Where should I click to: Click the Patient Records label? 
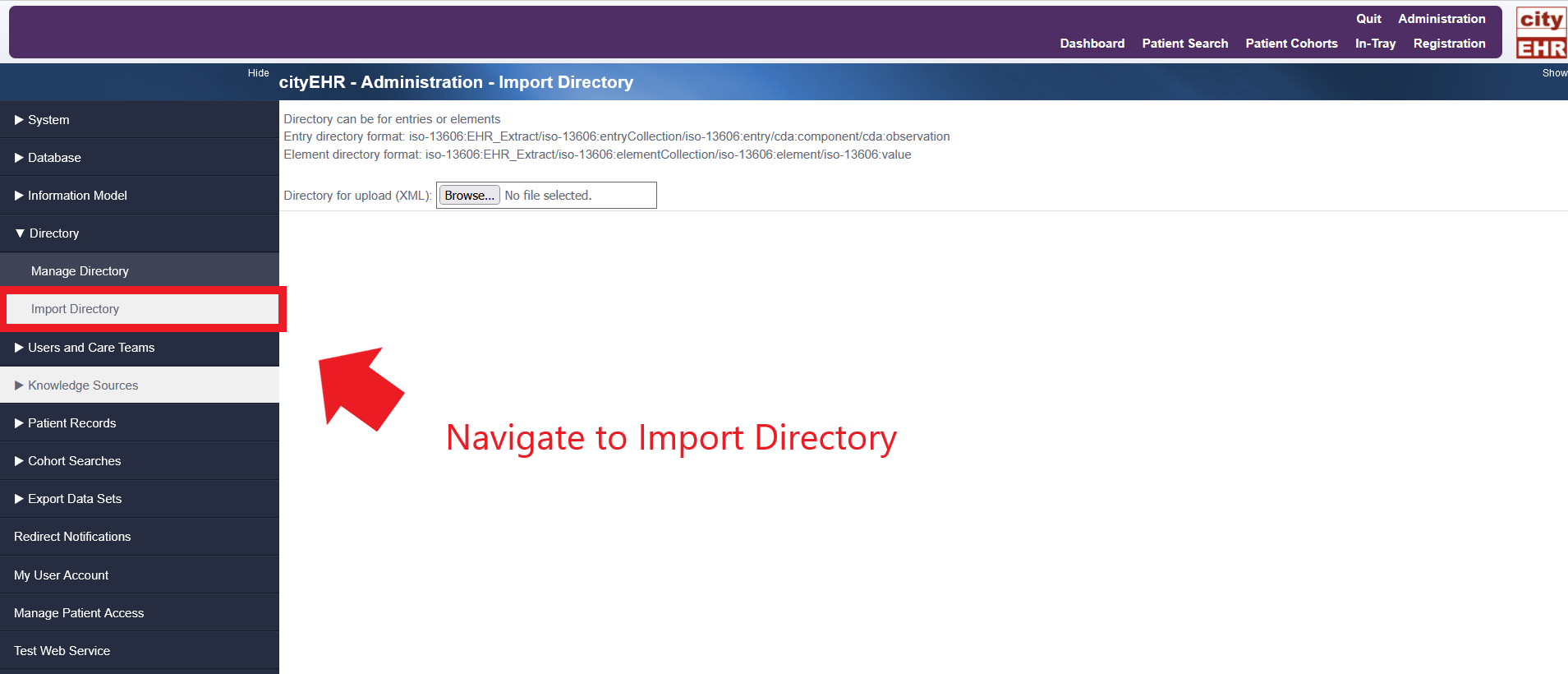point(72,423)
